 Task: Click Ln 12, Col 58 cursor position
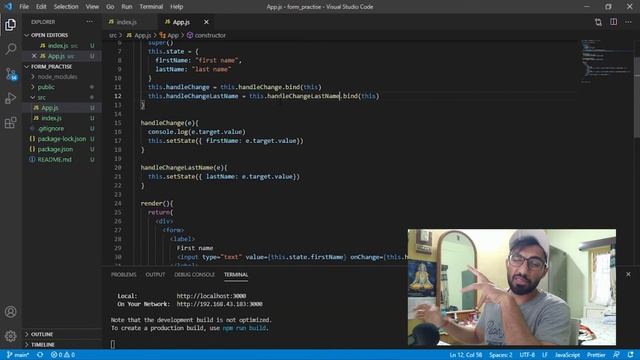pos(466,355)
